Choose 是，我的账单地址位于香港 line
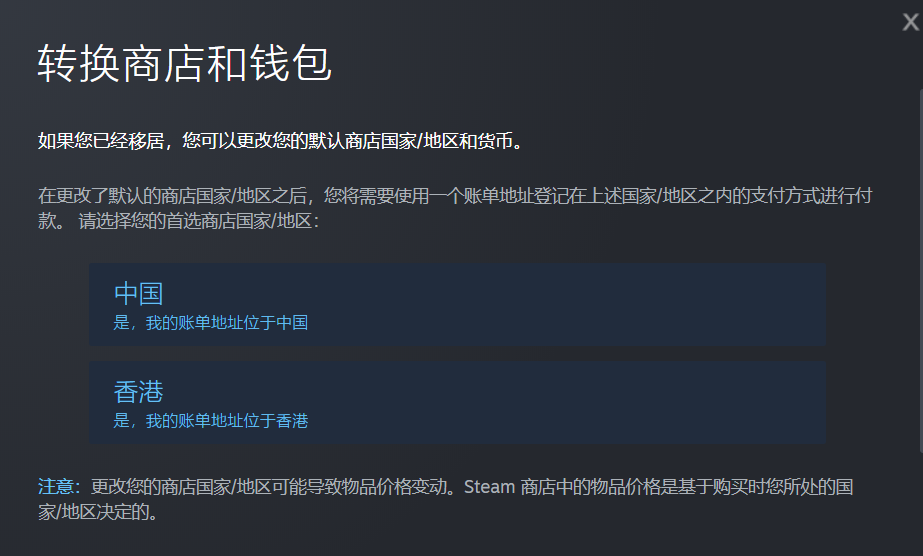The image size is (923, 556). (x=211, y=421)
